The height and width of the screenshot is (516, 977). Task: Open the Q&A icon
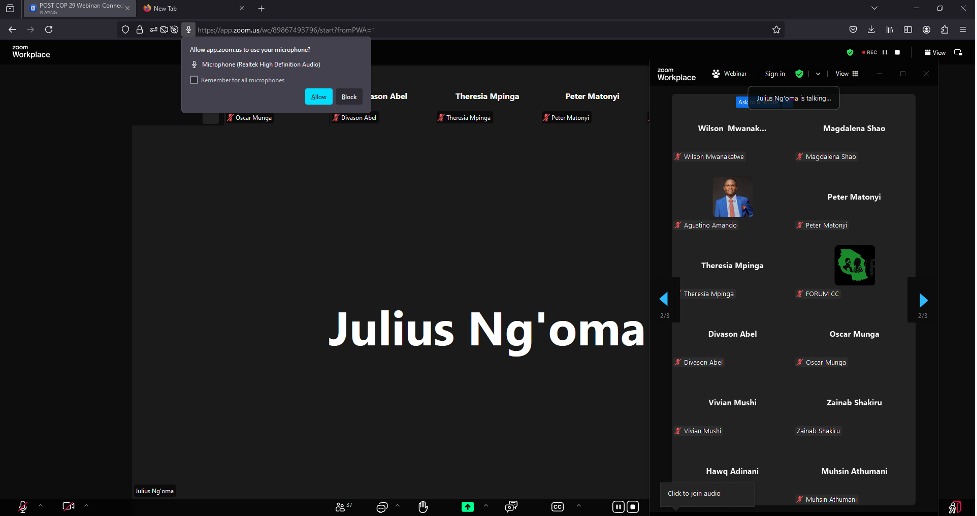coord(511,507)
